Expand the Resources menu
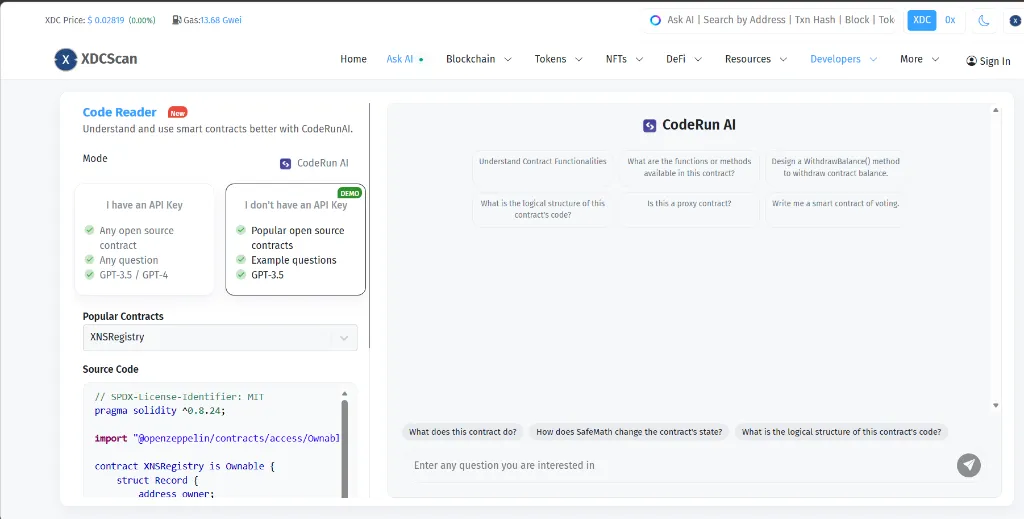This screenshot has width=1024, height=519. coord(756,59)
